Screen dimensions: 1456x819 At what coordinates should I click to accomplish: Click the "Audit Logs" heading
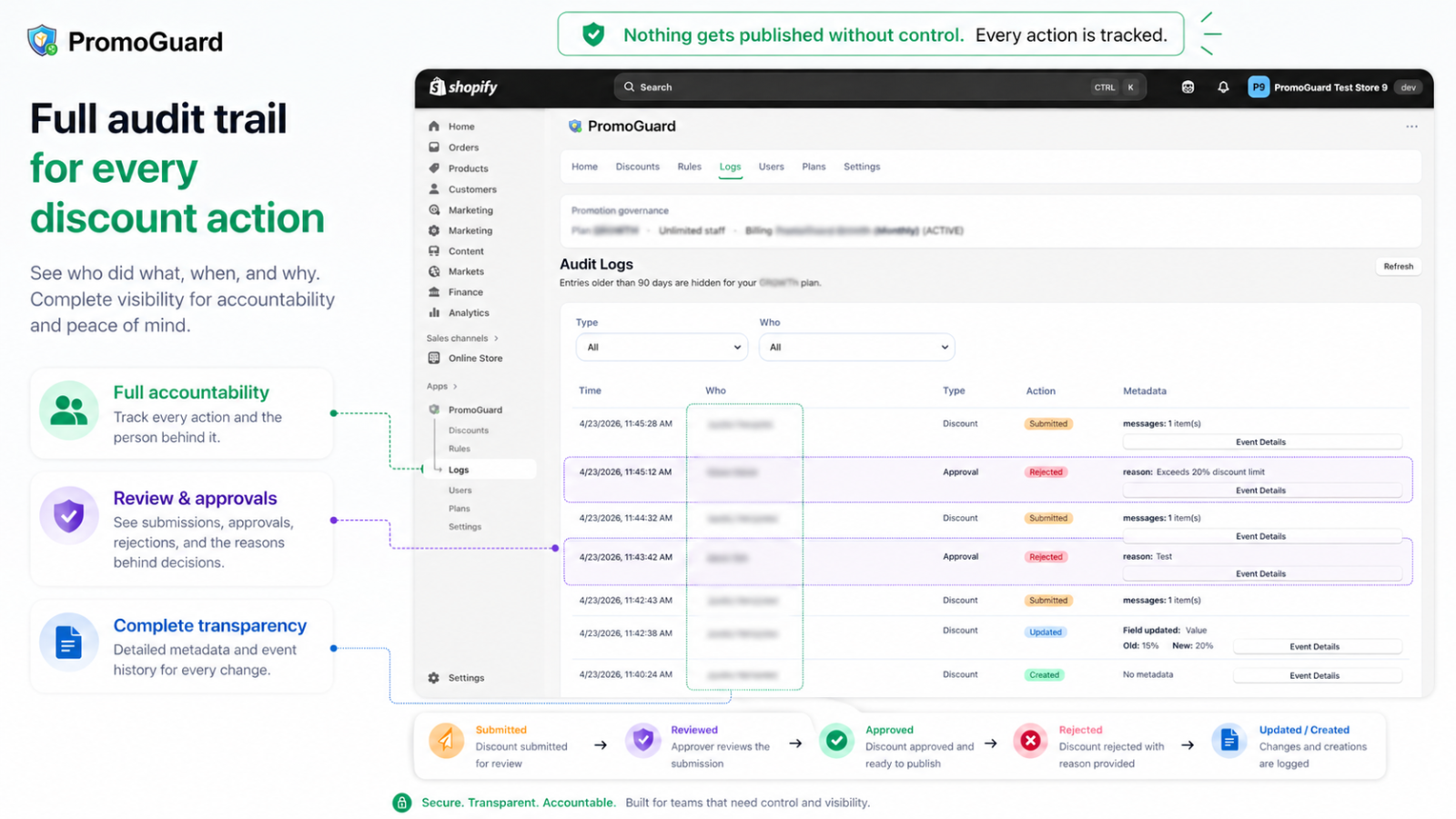(x=596, y=265)
